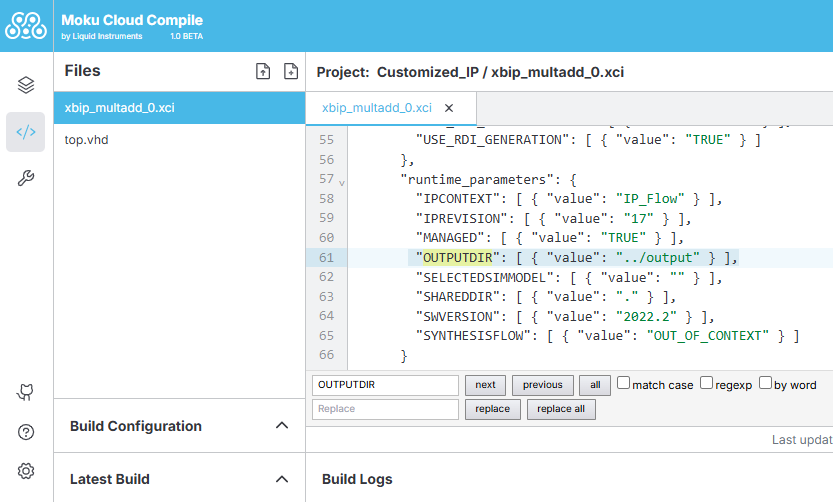Click the upload file icon in Files
The width and height of the screenshot is (833, 502).
(263, 71)
